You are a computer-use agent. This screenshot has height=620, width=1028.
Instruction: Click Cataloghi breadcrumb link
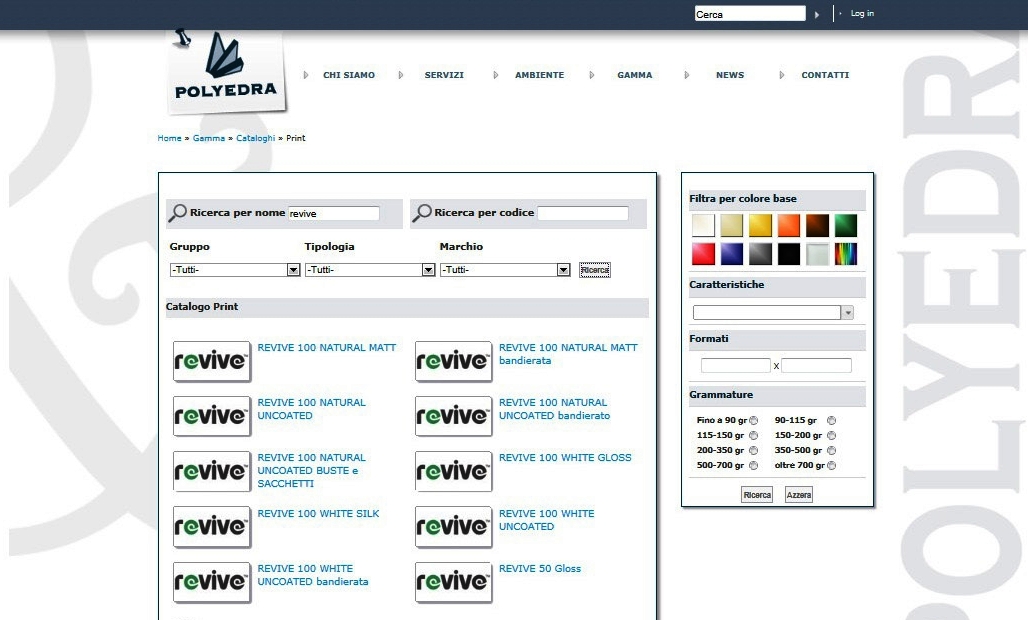(256, 138)
